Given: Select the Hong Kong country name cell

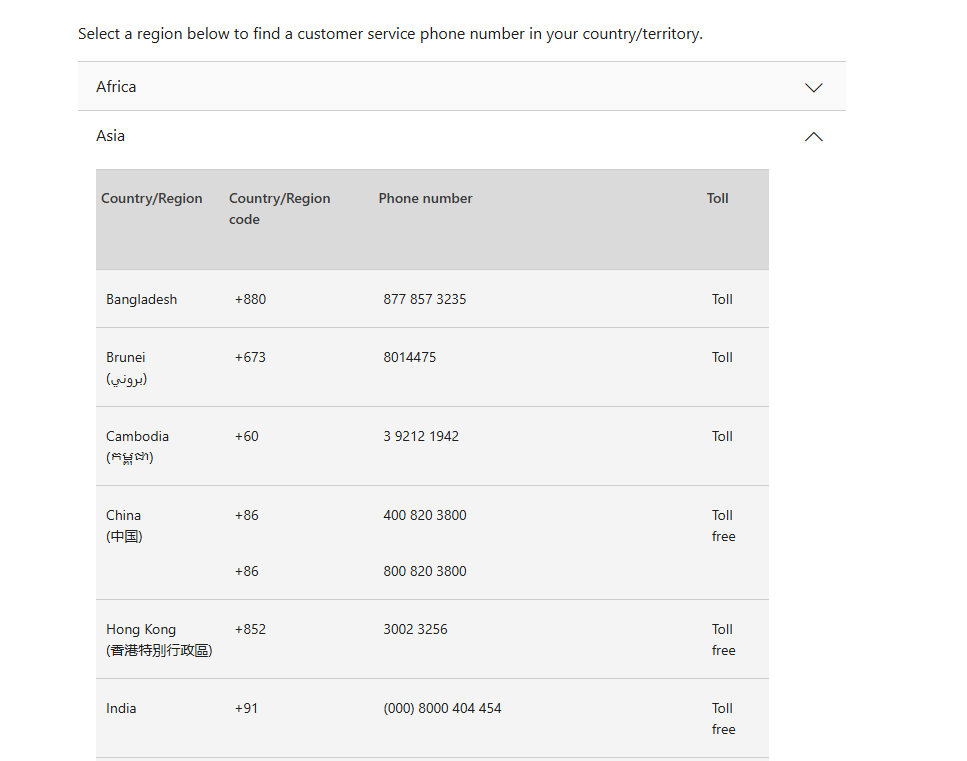Looking at the screenshot, I should [158, 639].
